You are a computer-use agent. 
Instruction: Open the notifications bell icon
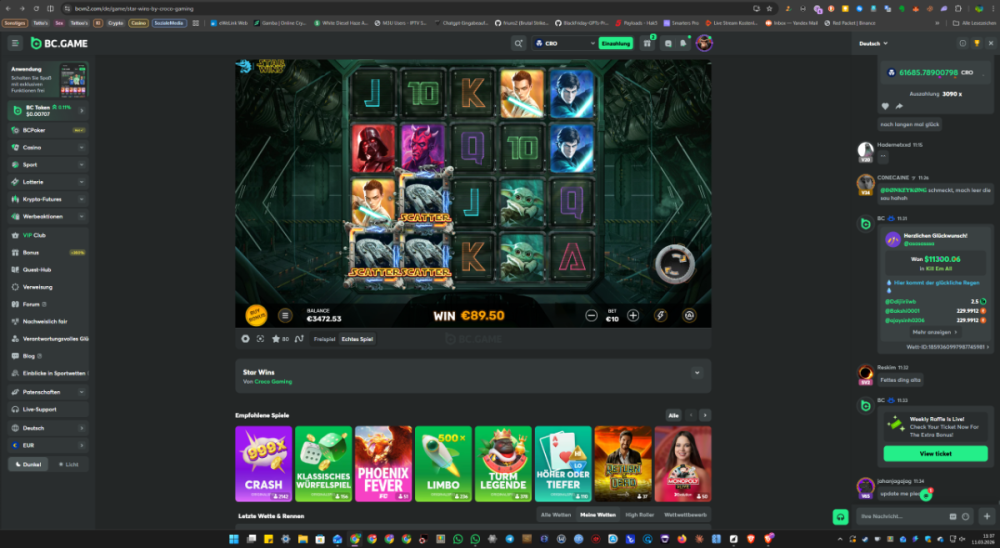(683, 43)
